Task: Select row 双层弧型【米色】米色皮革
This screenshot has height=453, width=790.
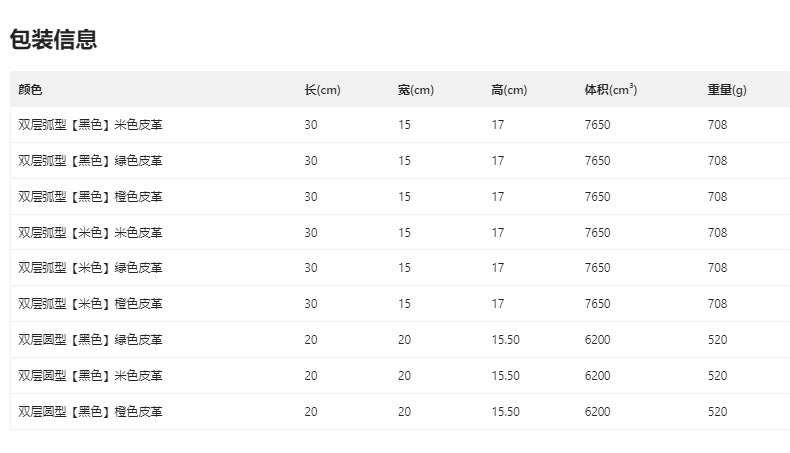Action: point(90,233)
